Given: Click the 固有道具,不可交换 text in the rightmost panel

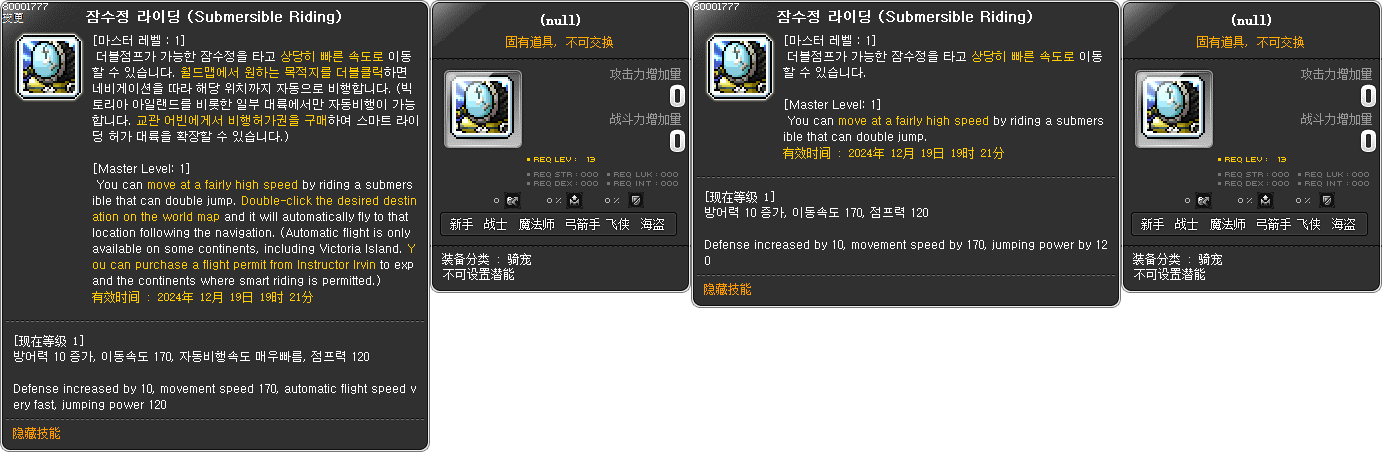Looking at the screenshot, I should 1250,42.
